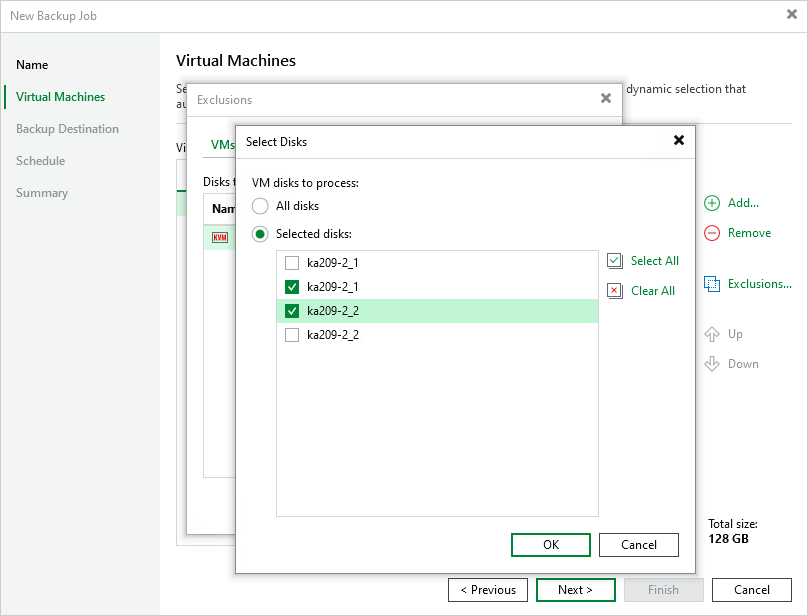The width and height of the screenshot is (808, 616).
Task: Click the Next button
Action: 575,590
